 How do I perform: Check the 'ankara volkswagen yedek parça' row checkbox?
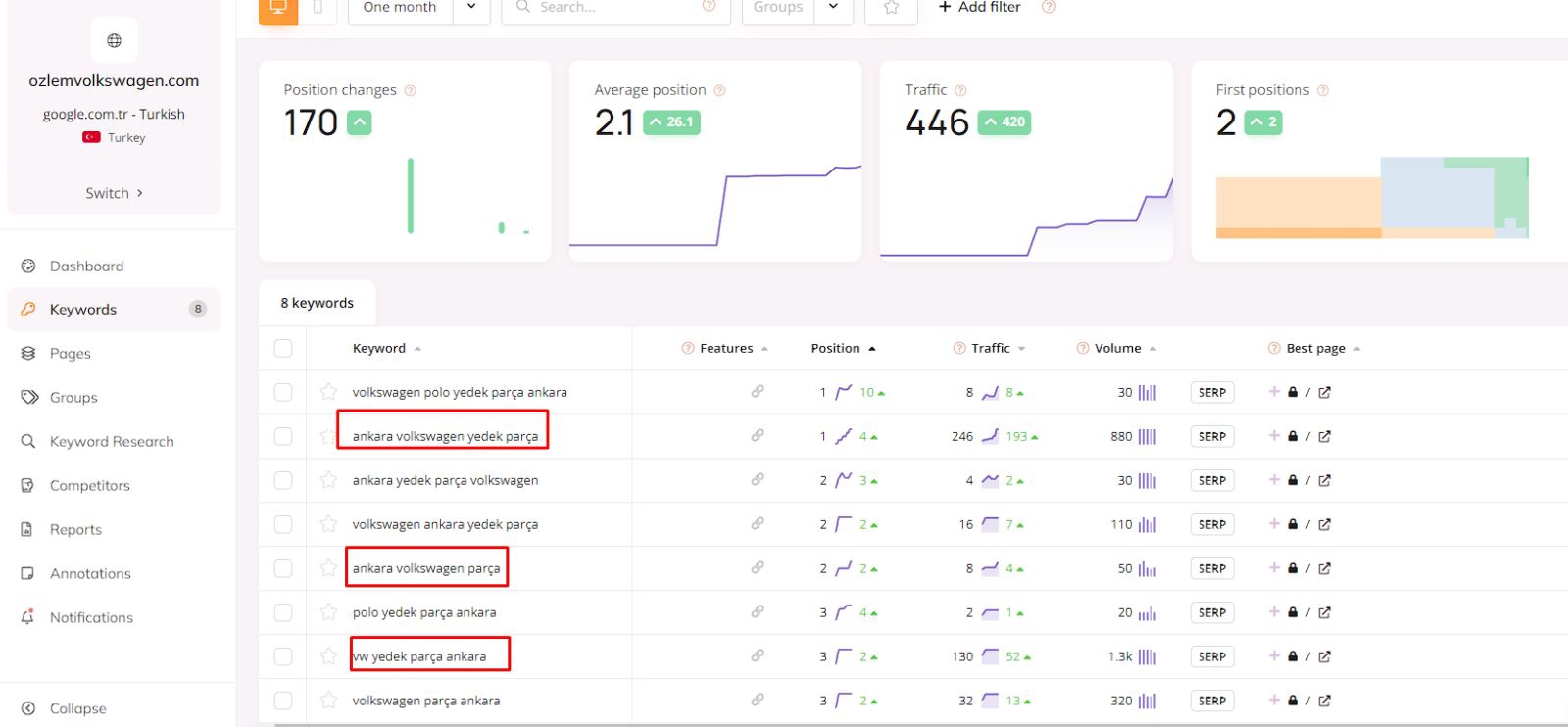tap(283, 436)
